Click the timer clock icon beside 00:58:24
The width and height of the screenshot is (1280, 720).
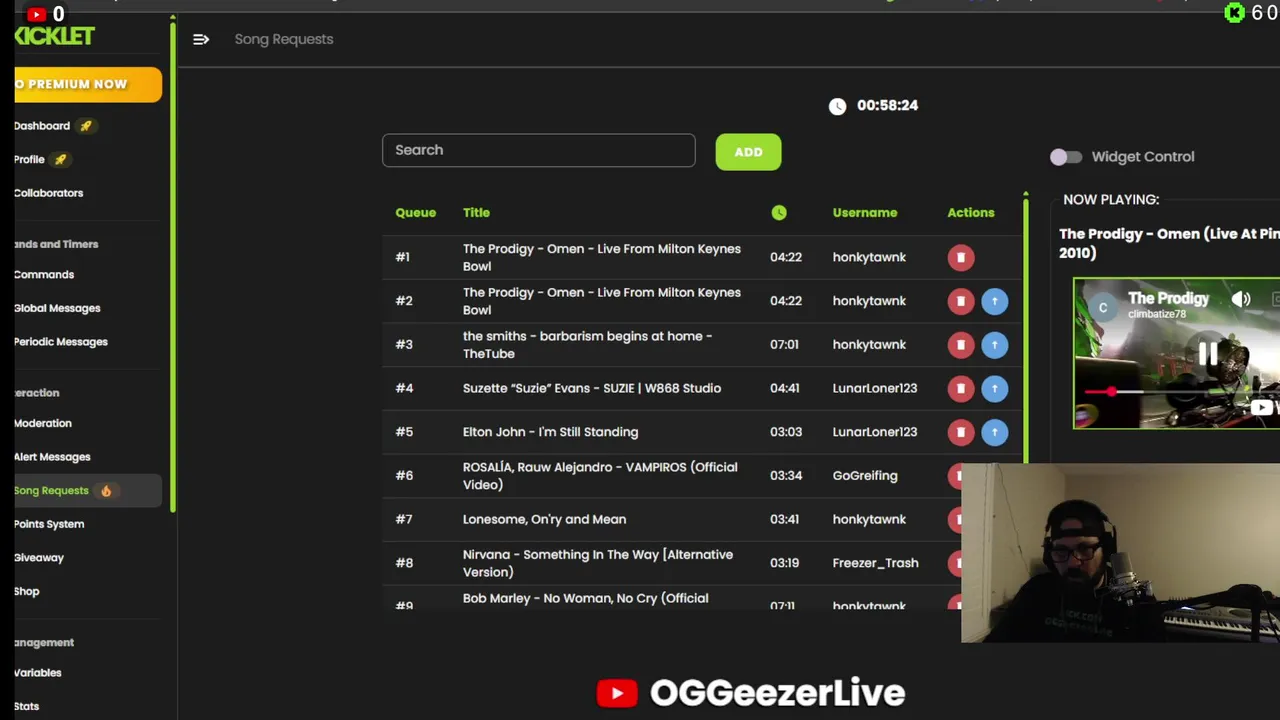[x=837, y=106]
